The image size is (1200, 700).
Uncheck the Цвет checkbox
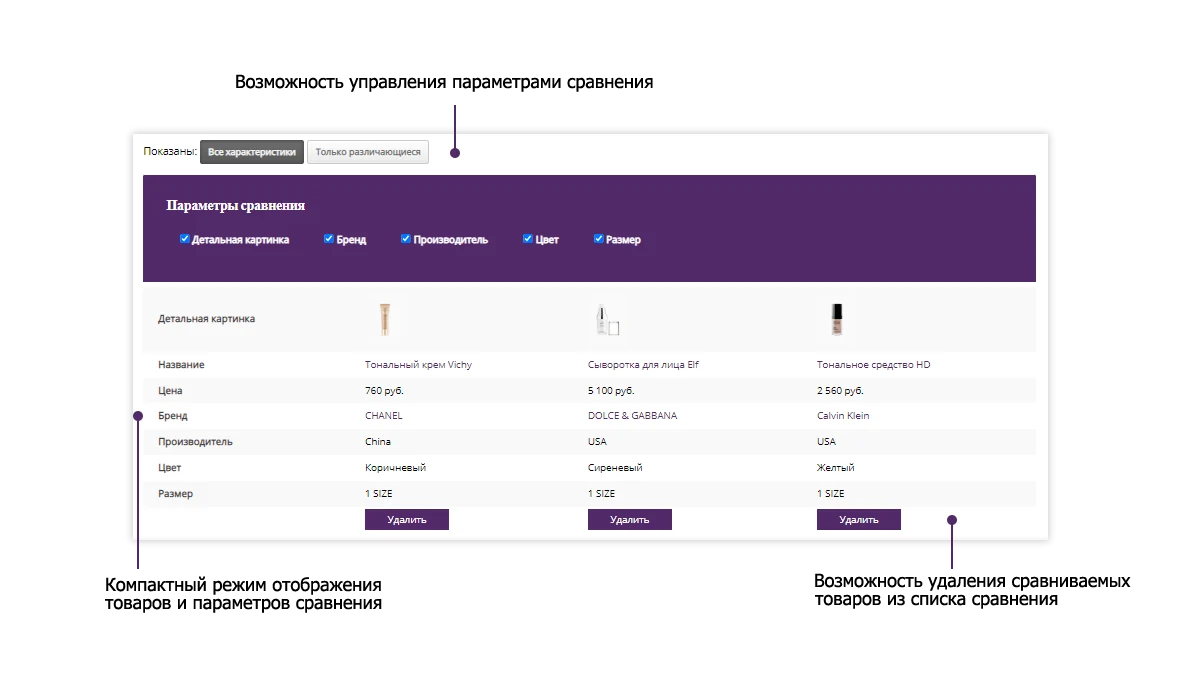(528, 239)
